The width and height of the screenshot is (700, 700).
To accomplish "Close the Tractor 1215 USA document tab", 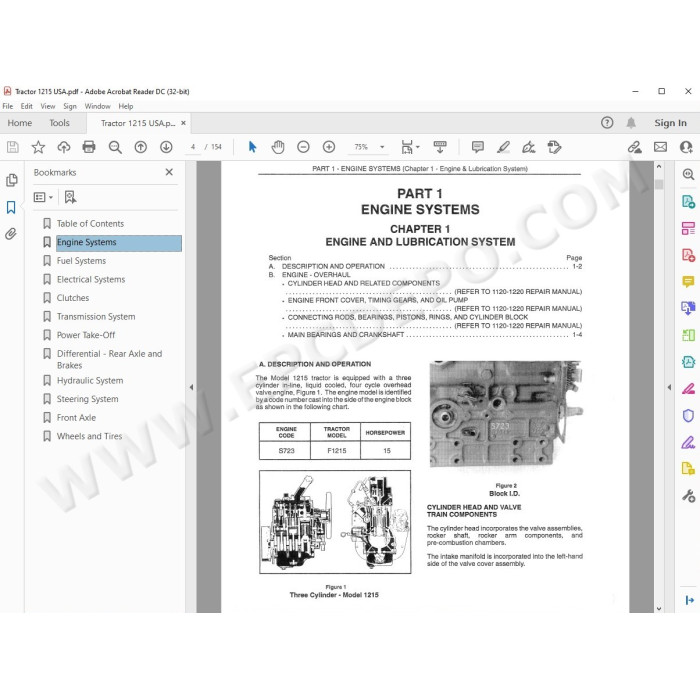I will [x=183, y=123].
